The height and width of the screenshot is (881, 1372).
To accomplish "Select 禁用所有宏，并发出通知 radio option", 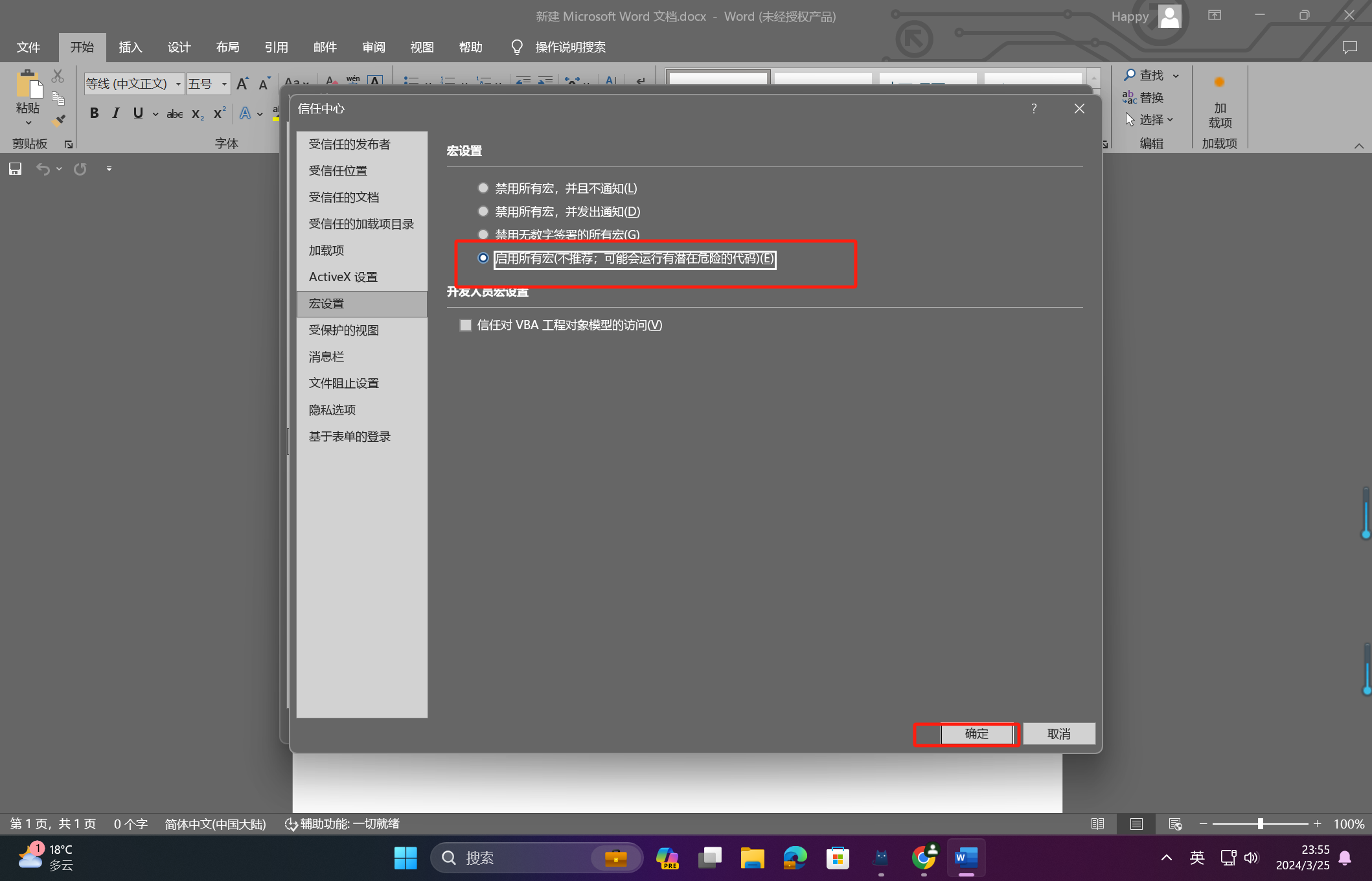I will pos(483,211).
